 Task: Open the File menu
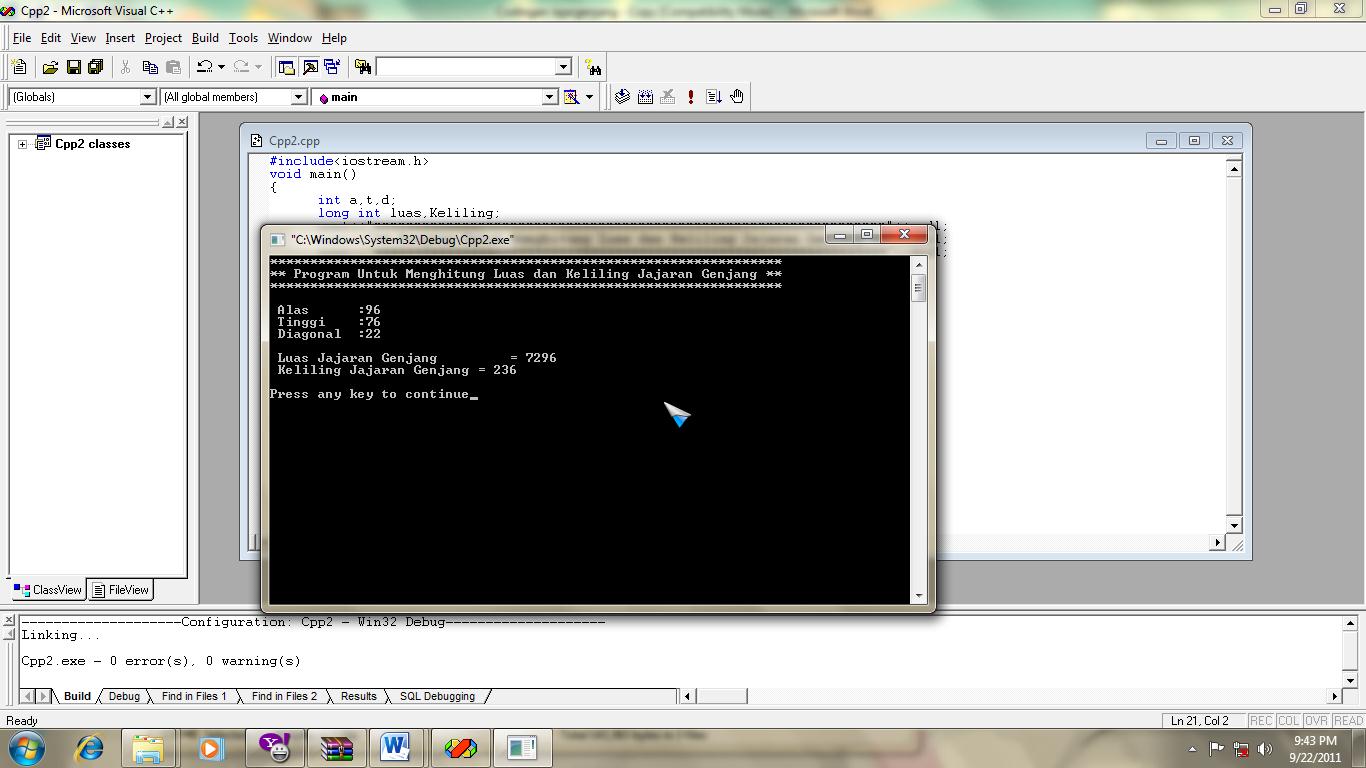click(22, 38)
